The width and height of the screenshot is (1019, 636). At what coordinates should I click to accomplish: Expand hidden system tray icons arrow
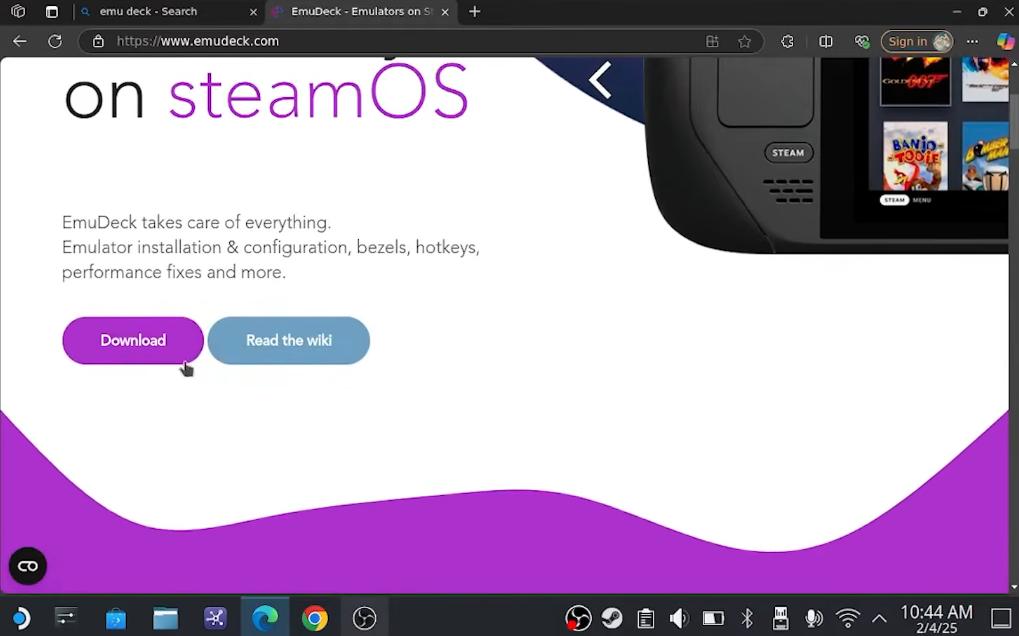coord(879,618)
